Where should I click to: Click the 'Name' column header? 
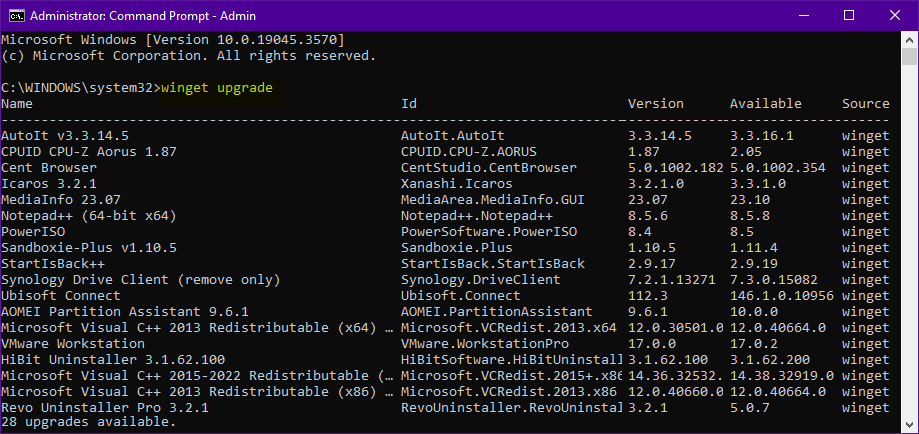[18, 104]
